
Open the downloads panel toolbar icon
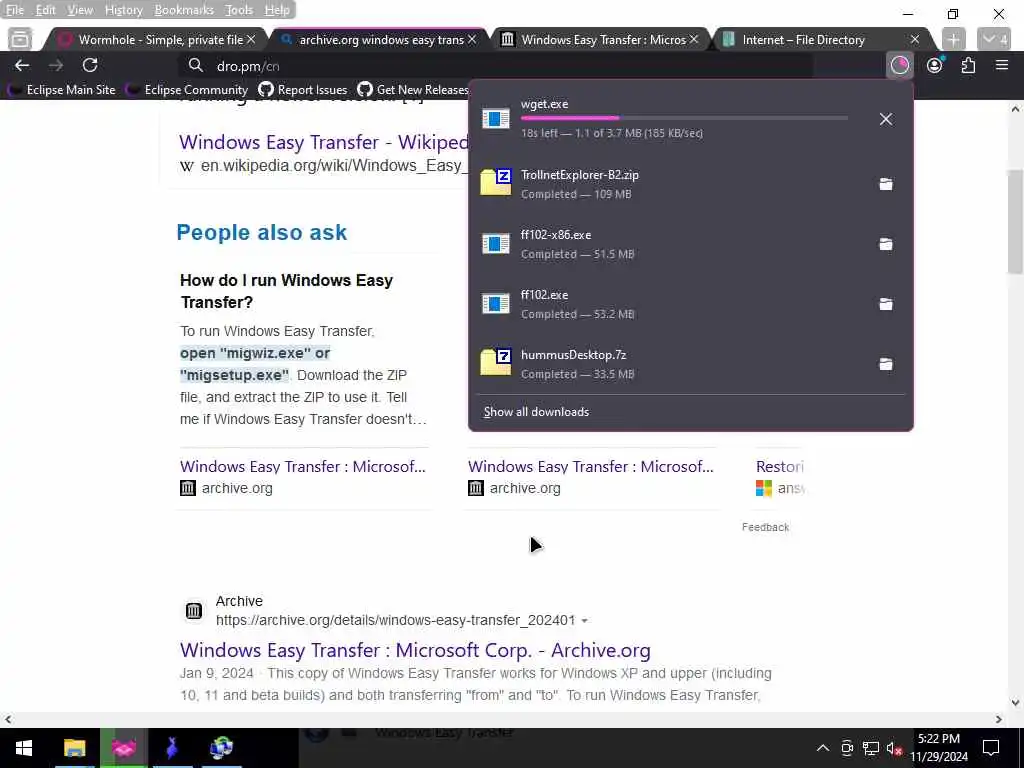click(899, 65)
